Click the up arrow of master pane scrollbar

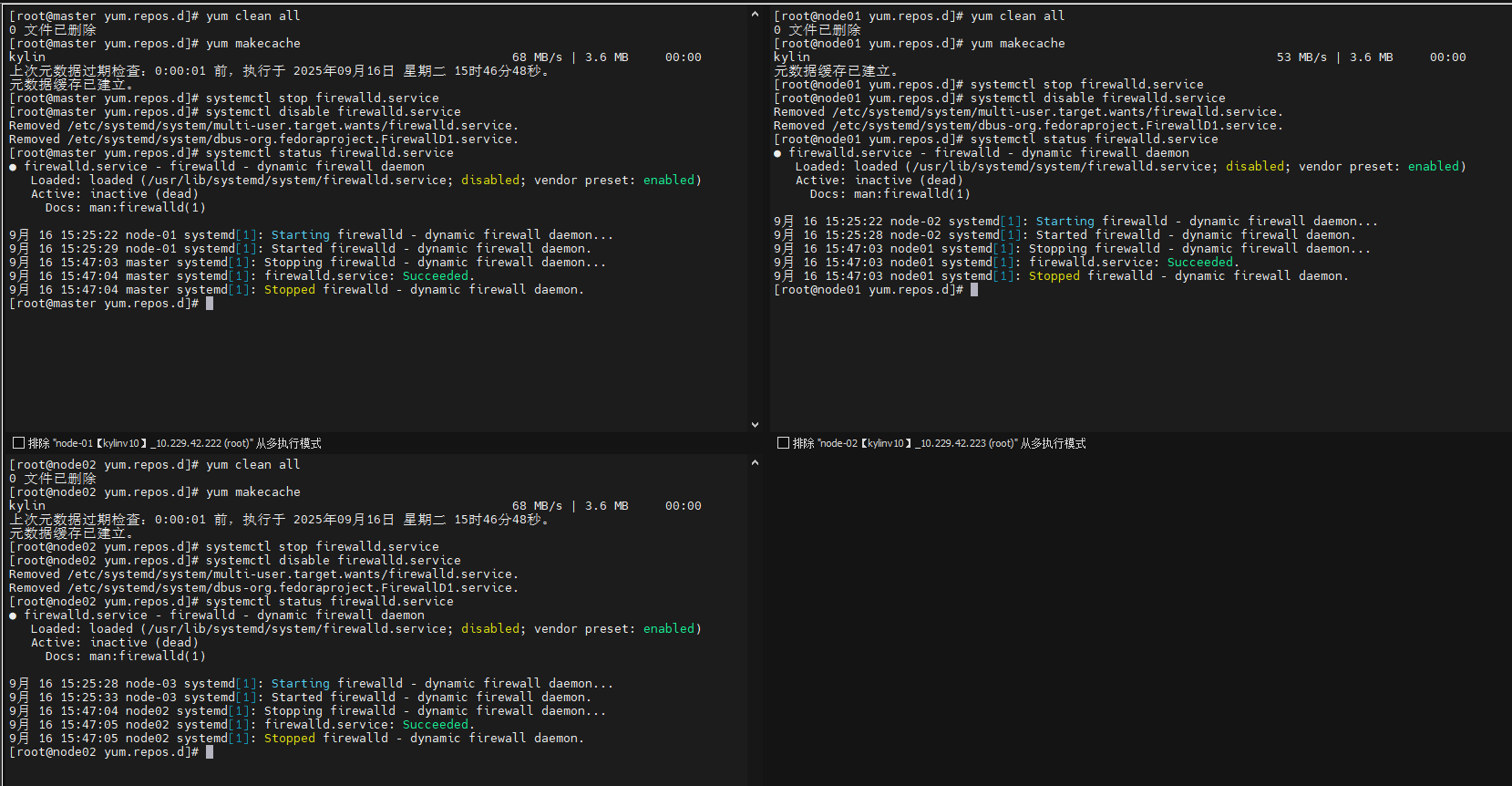pos(755,14)
